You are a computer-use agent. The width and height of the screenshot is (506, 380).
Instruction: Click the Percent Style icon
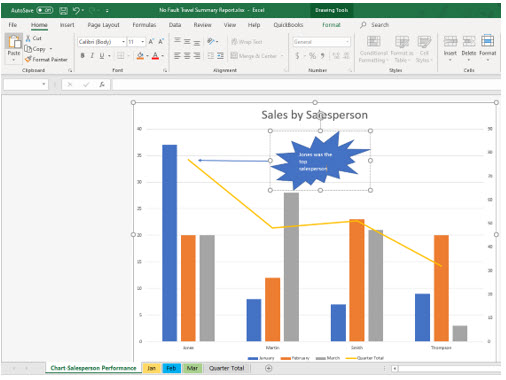click(312, 56)
